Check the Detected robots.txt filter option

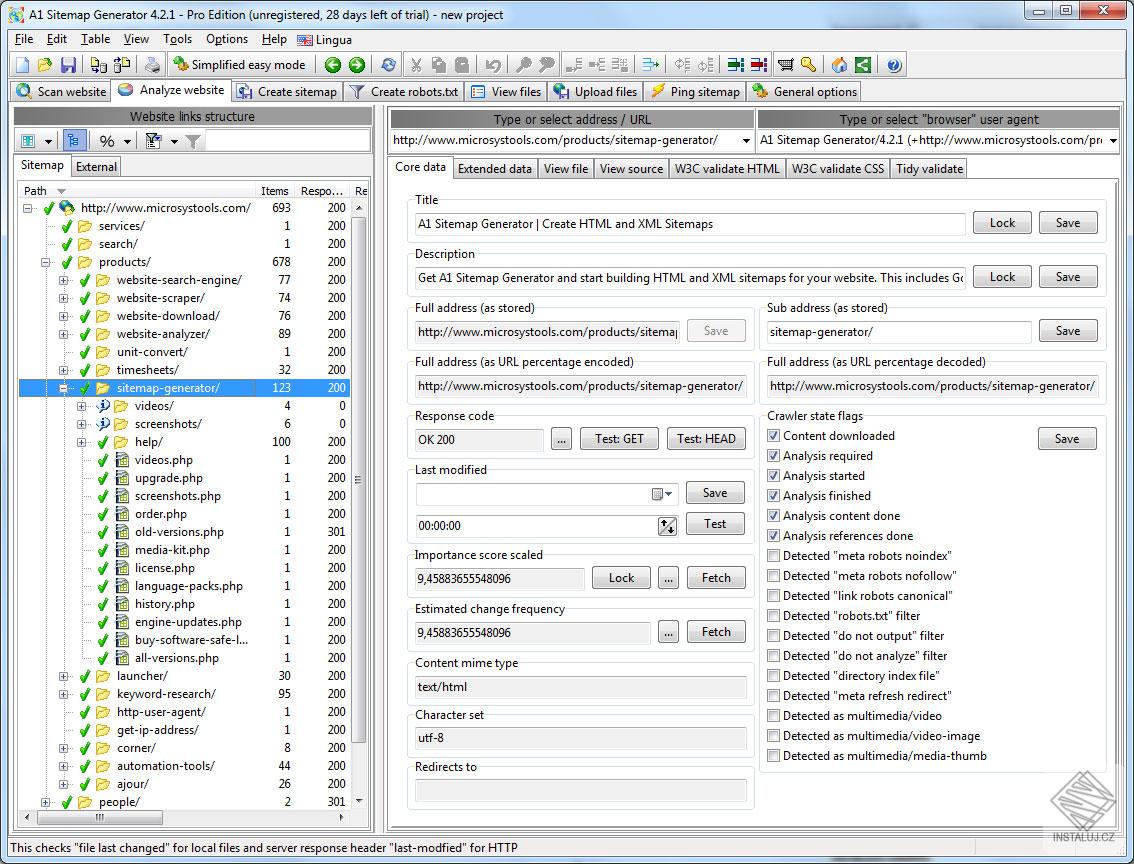click(x=773, y=616)
